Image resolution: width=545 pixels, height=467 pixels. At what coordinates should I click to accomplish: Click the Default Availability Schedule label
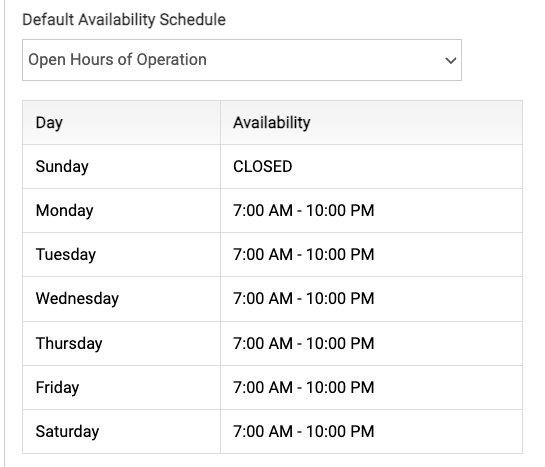click(124, 20)
